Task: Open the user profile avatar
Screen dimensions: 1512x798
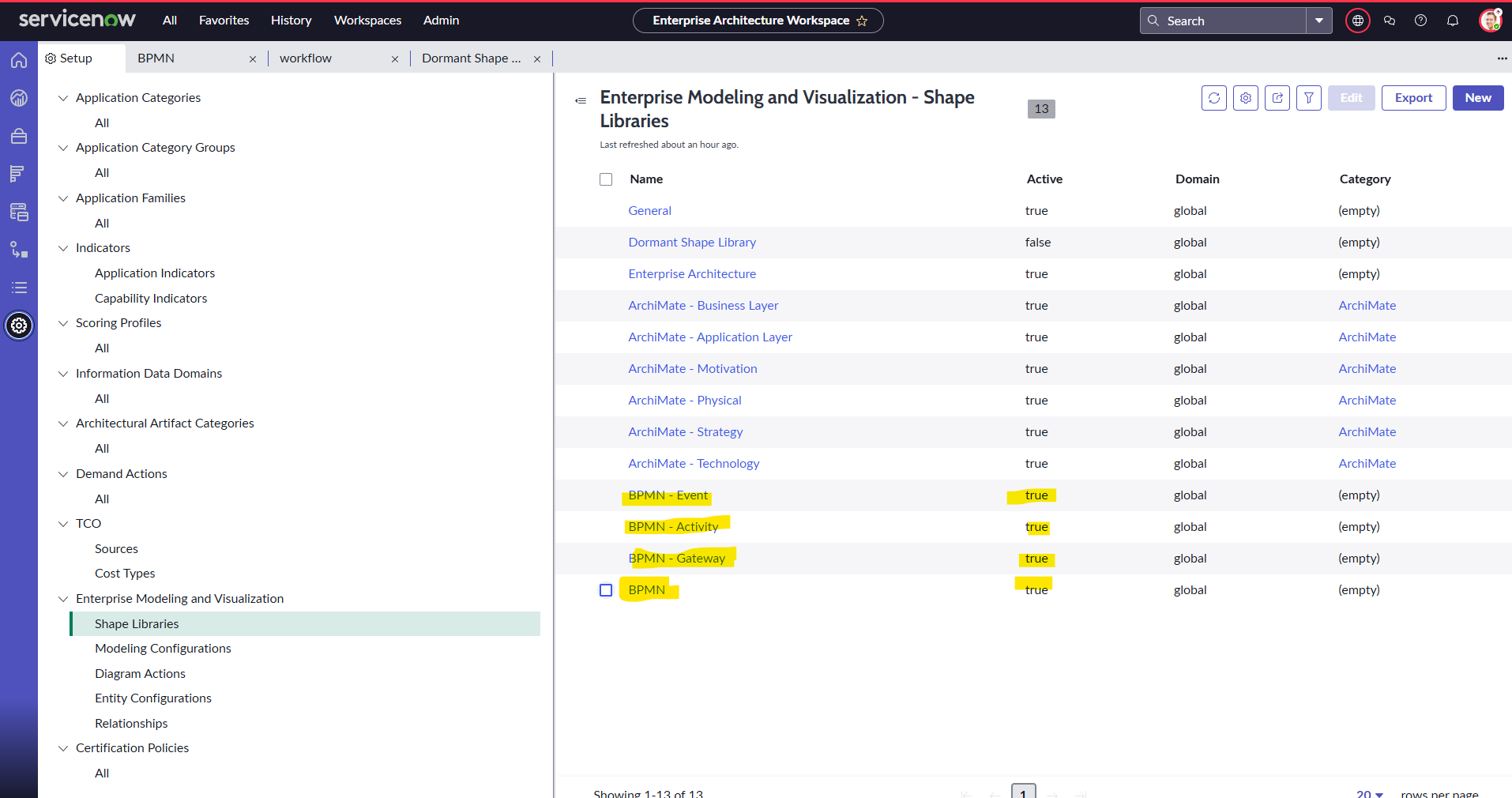Action: (x=1490, y=21)
